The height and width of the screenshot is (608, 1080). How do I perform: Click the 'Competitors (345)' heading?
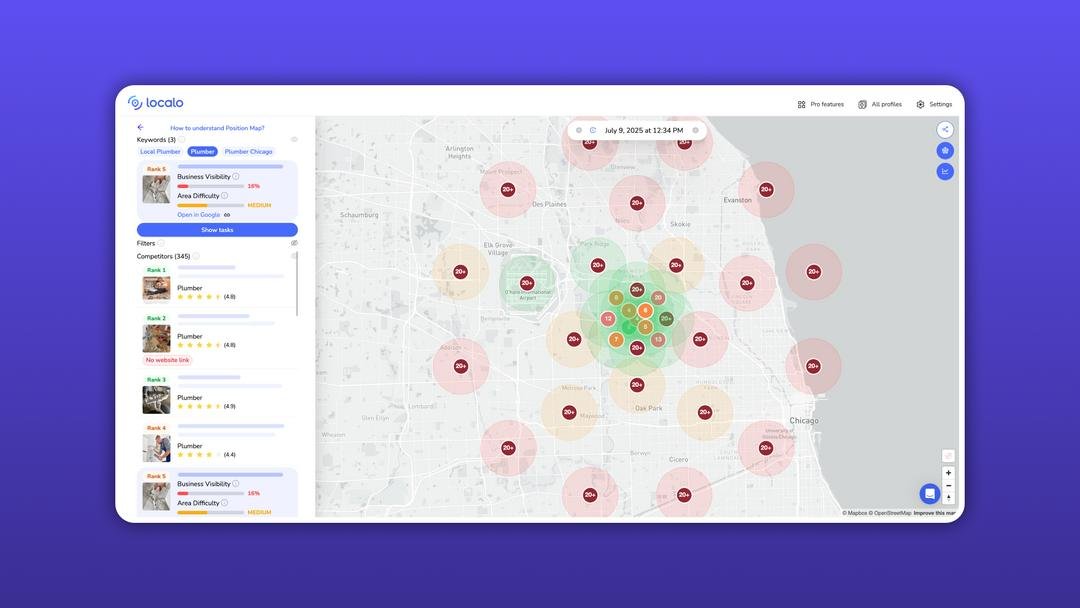pos(163,256)
